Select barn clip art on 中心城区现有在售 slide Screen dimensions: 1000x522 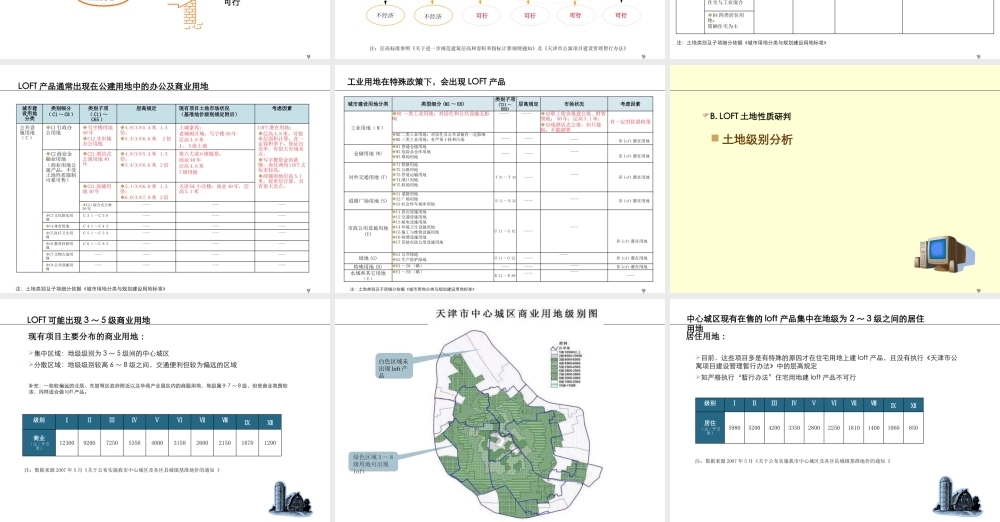coord(960,496)
